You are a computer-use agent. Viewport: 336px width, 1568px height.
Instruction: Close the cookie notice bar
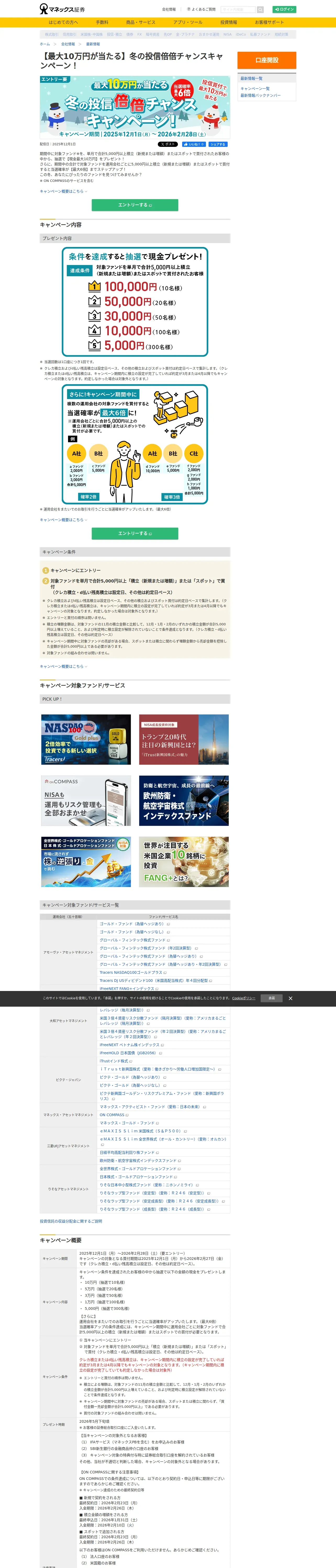(290, 998)
